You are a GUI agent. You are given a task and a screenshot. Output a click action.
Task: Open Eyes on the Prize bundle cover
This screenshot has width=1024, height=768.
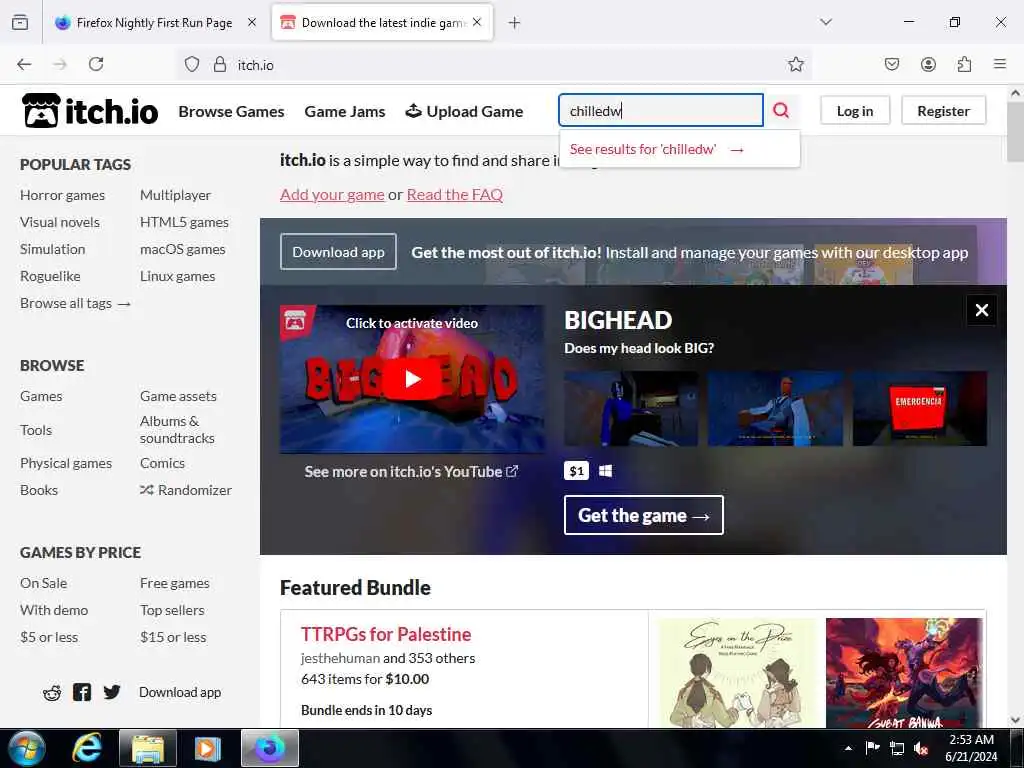point(737,673)
